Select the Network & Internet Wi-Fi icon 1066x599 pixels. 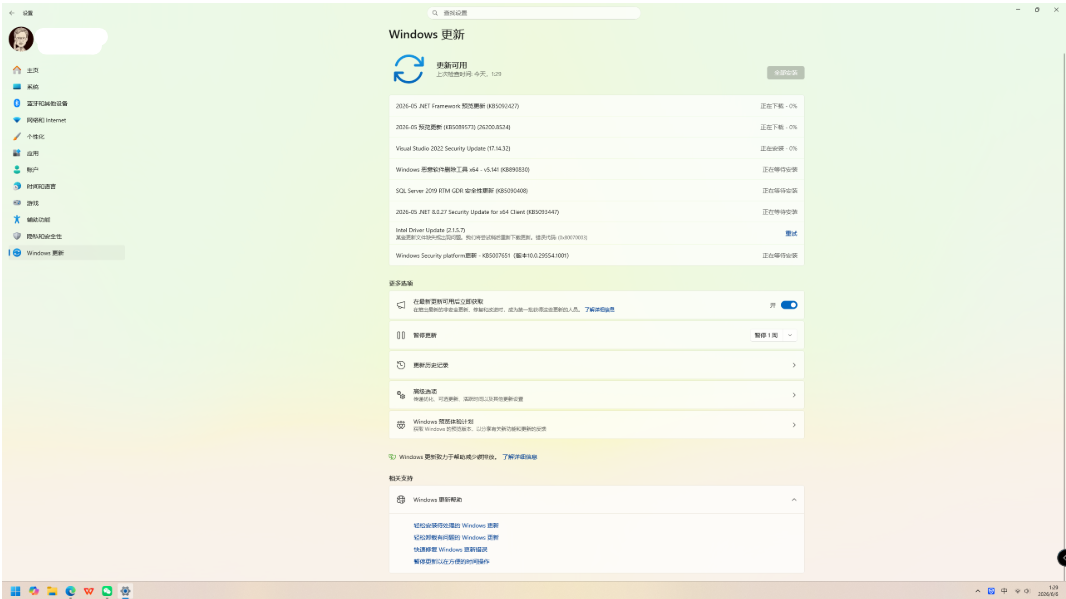17,120
